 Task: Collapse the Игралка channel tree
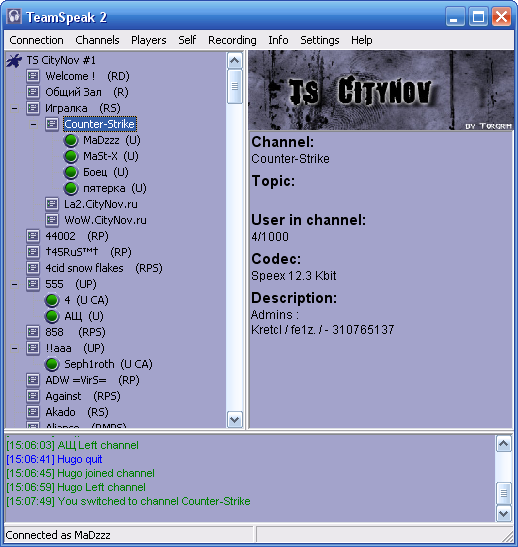click(14, 108)
